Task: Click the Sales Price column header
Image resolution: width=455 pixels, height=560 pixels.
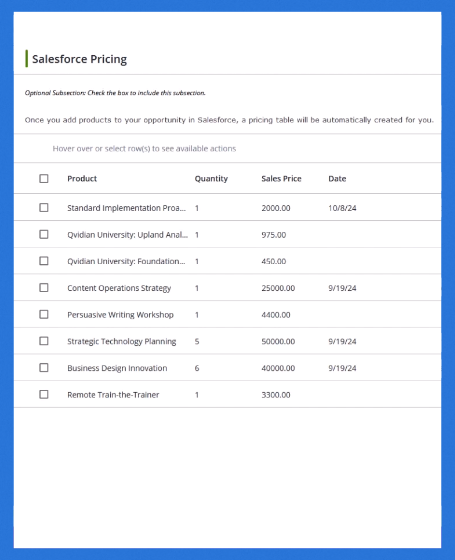Action: pyautogui.click(x=281, y=179)
